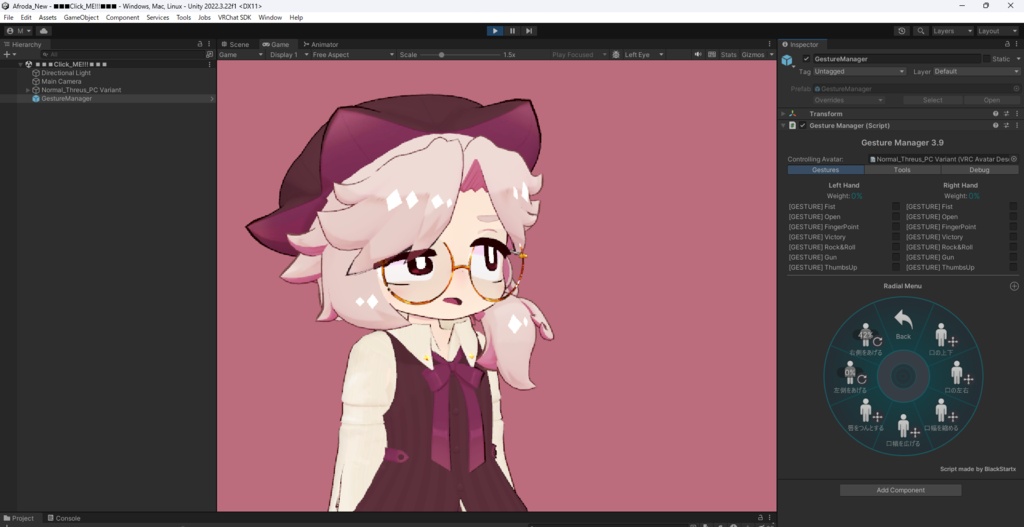Open the Layers dropdown in top toolbar
The width and height of the screenshot is (1024, 527).
[x=952, y=31]
